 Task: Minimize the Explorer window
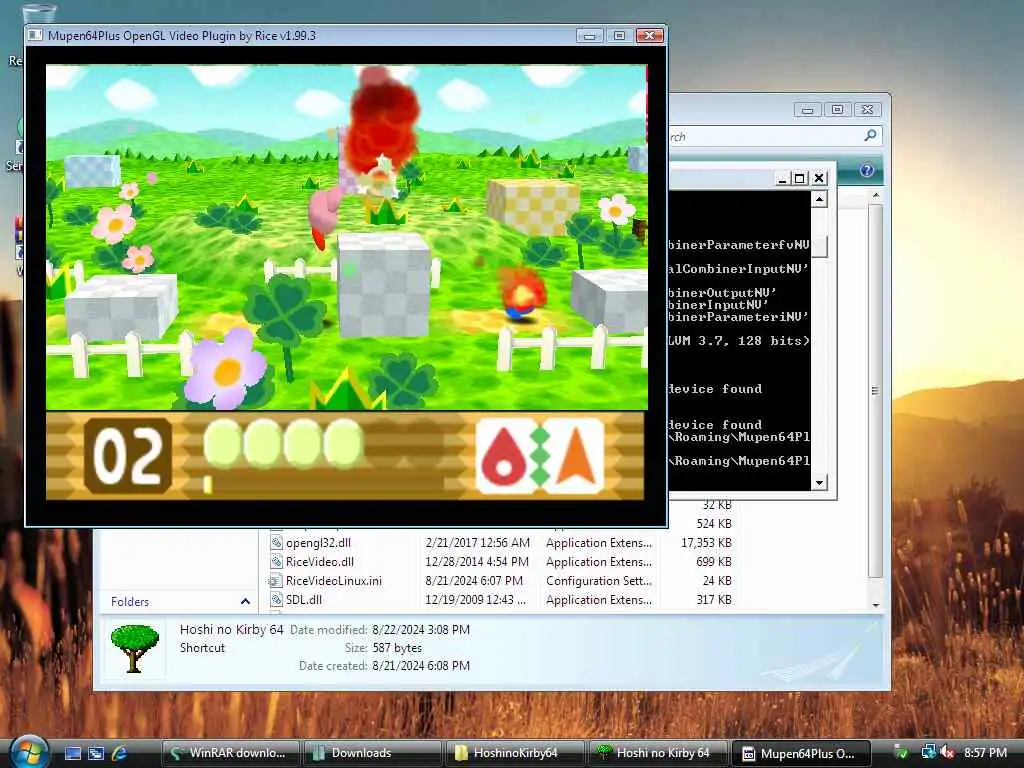pyautogui.click(x=808, y=110)
